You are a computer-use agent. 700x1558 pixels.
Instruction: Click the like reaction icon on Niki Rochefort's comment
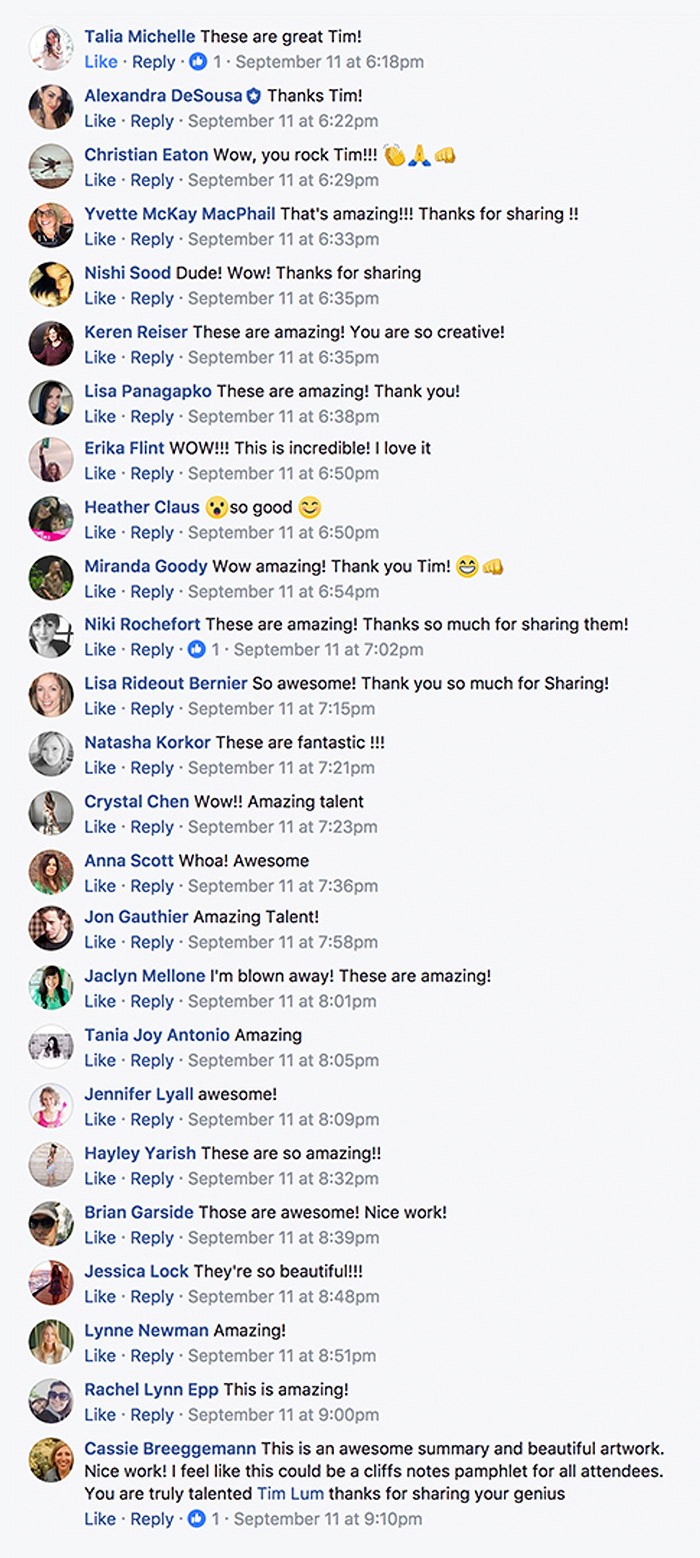point(198,650)
